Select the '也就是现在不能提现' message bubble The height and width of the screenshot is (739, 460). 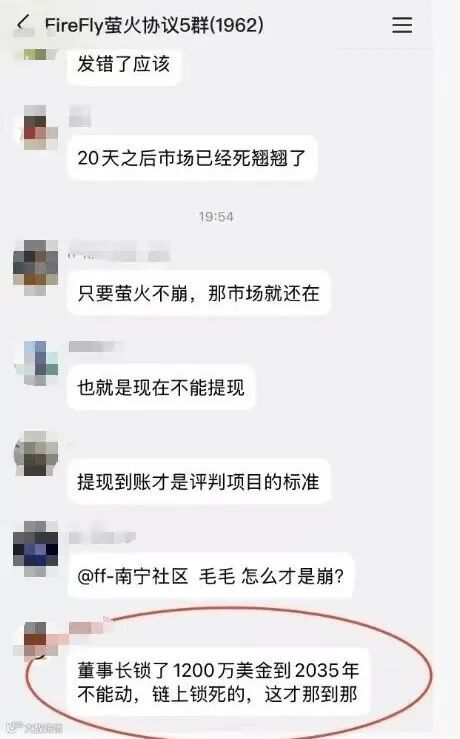point(161,387)
